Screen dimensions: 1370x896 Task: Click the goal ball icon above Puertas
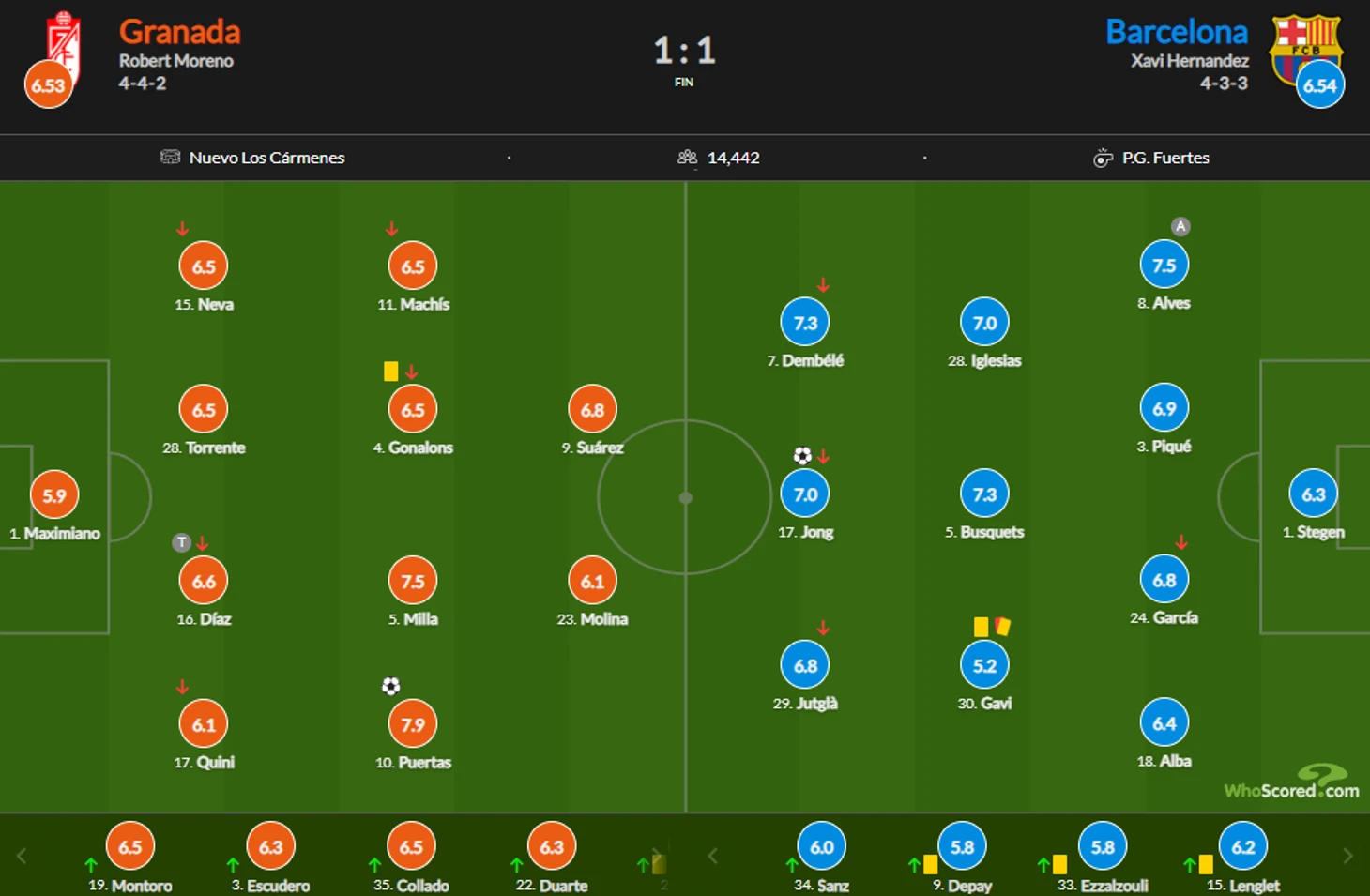[390, 686]
